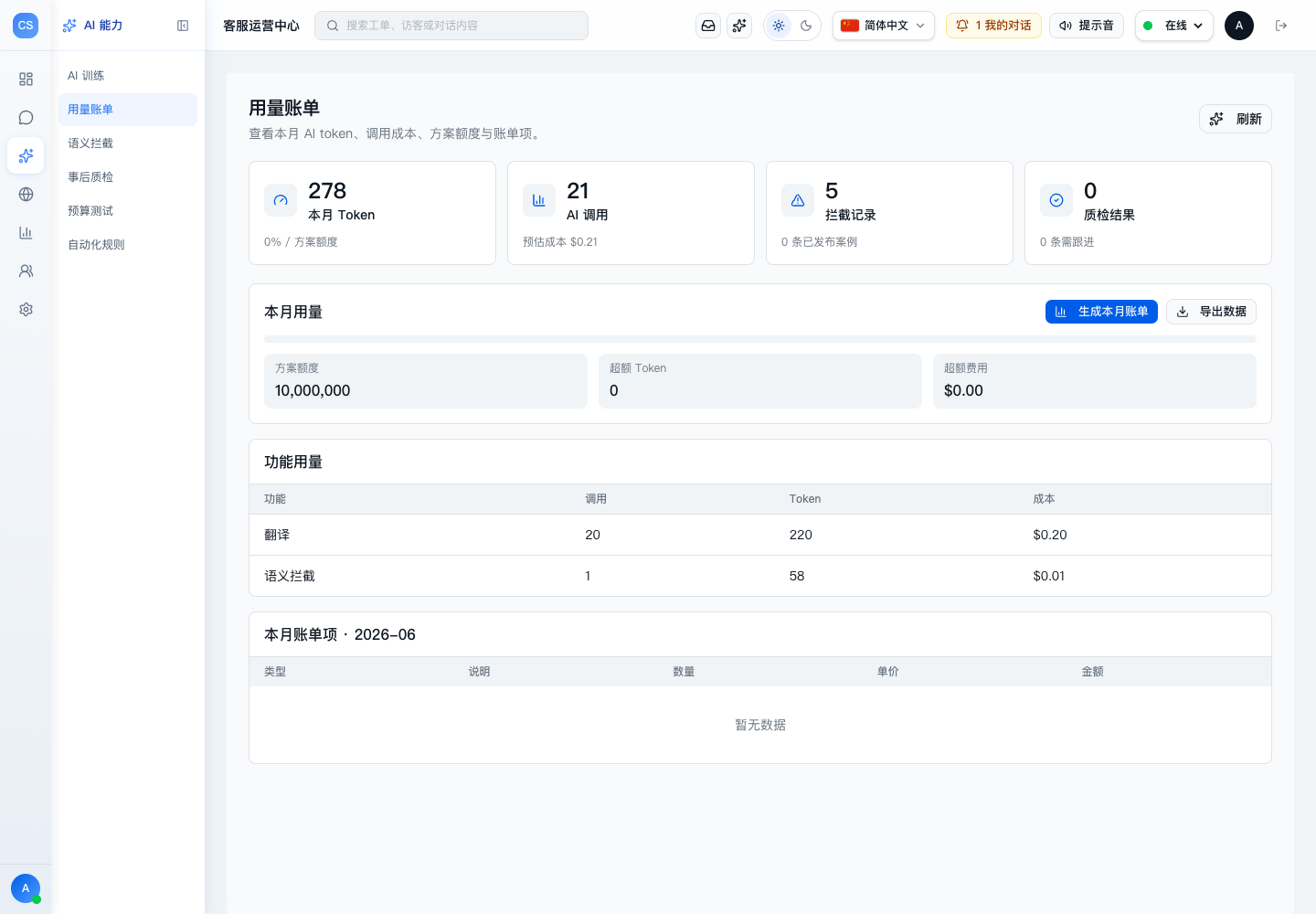Click the bottom-left user avatar A

26,888
